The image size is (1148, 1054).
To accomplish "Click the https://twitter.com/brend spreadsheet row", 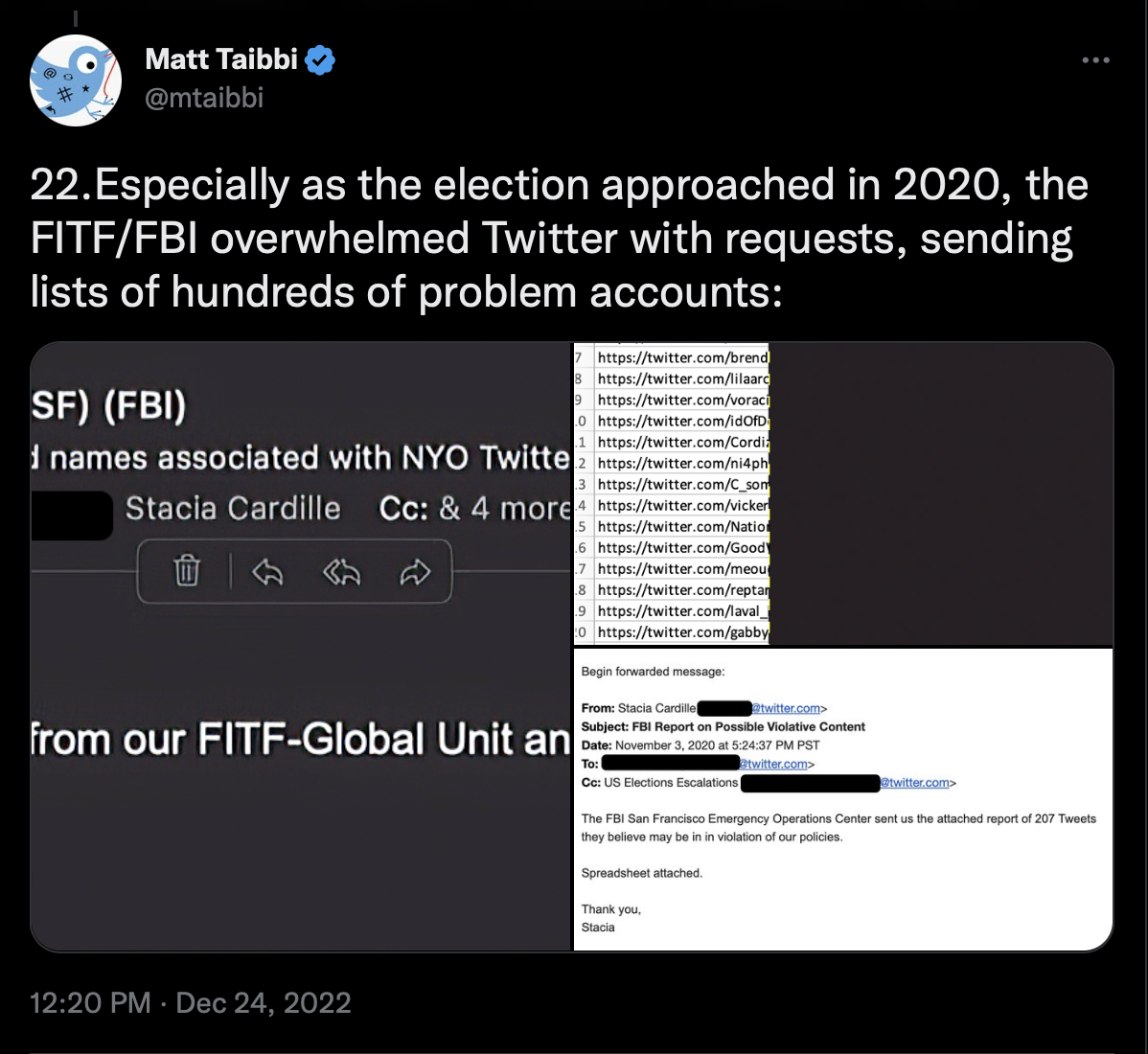I will [672, 357].
